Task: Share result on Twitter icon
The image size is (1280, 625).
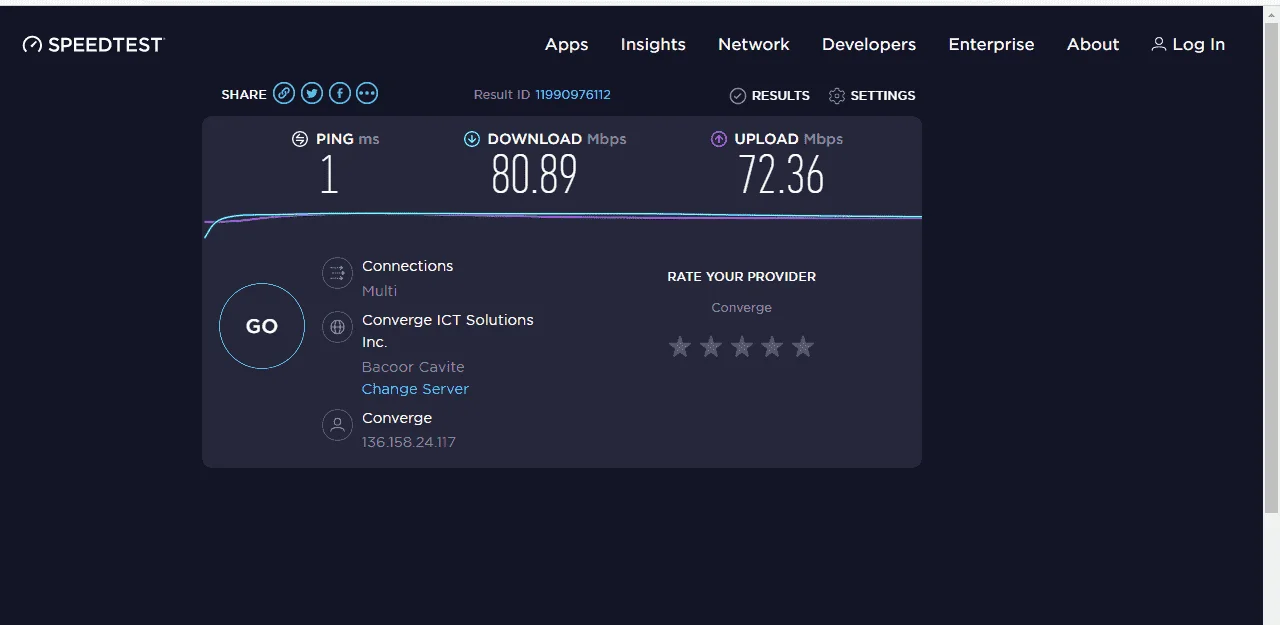Action: click(312, 94)
